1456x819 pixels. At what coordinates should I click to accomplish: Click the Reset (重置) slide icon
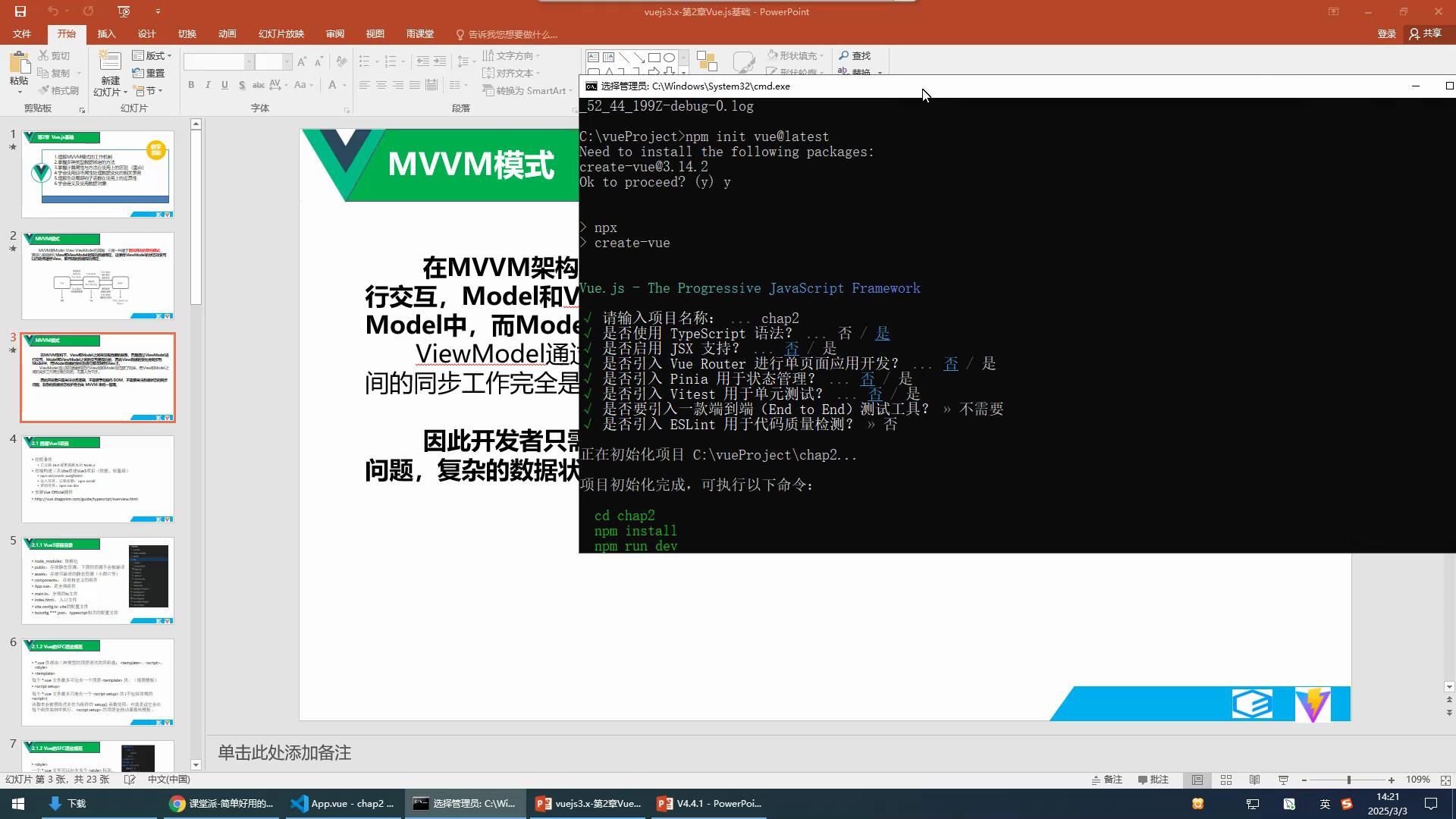(149, 73)
